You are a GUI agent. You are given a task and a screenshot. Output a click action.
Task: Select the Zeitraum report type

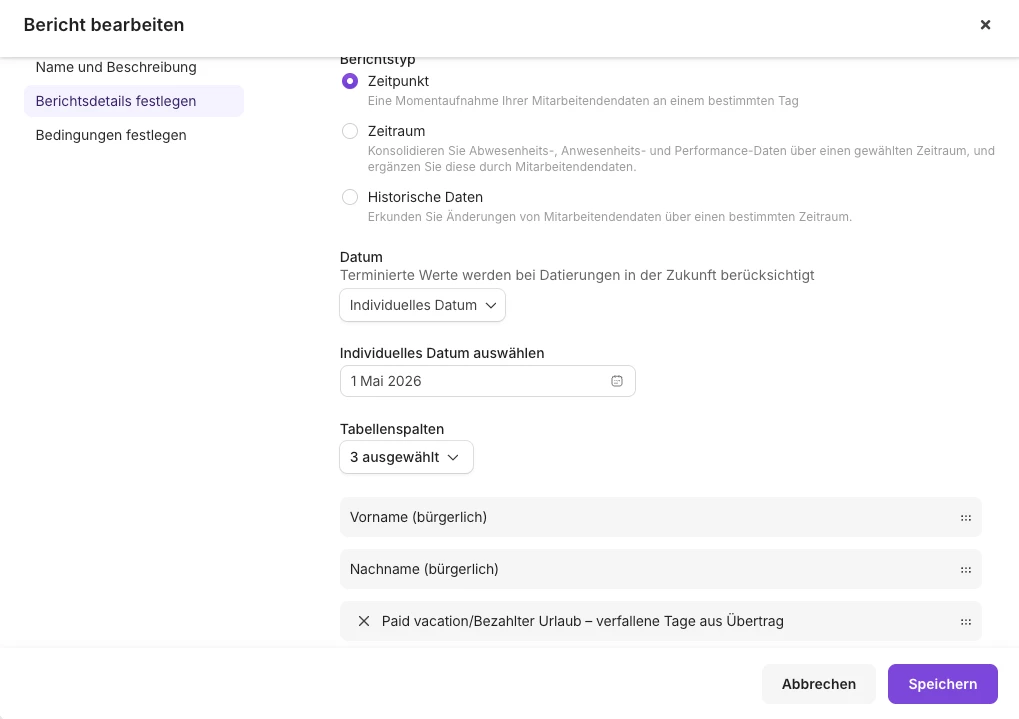pos(350,131)
